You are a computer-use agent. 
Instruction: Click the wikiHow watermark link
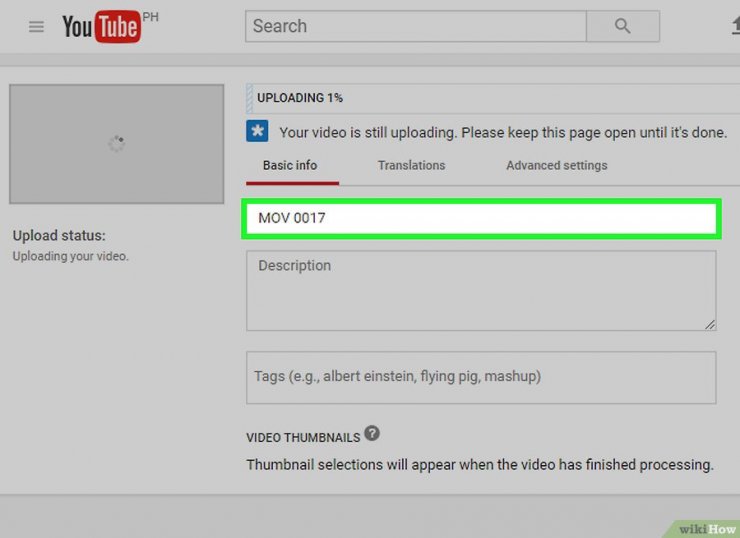pos(705,528)
